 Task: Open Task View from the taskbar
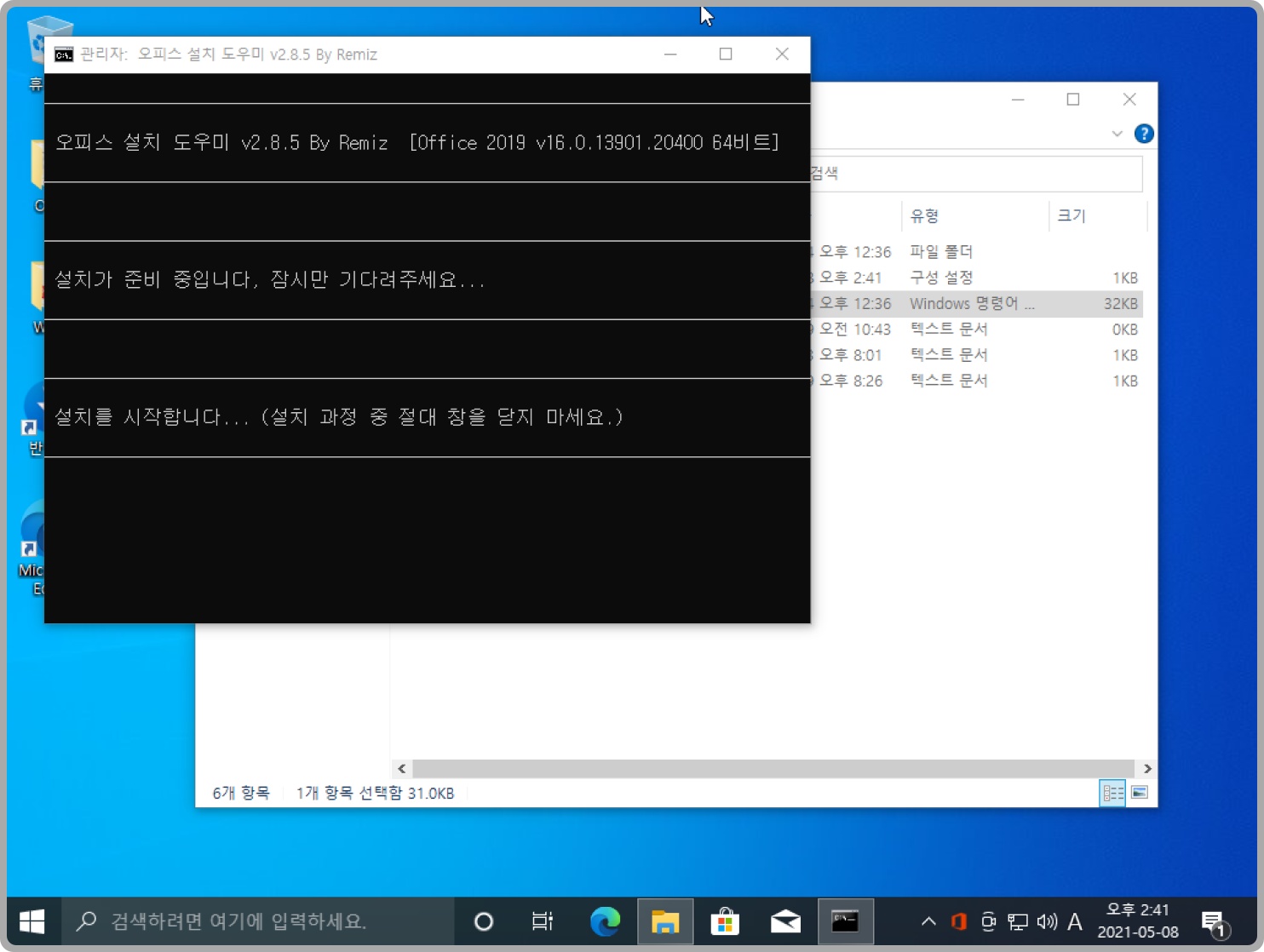pos(542,921)
